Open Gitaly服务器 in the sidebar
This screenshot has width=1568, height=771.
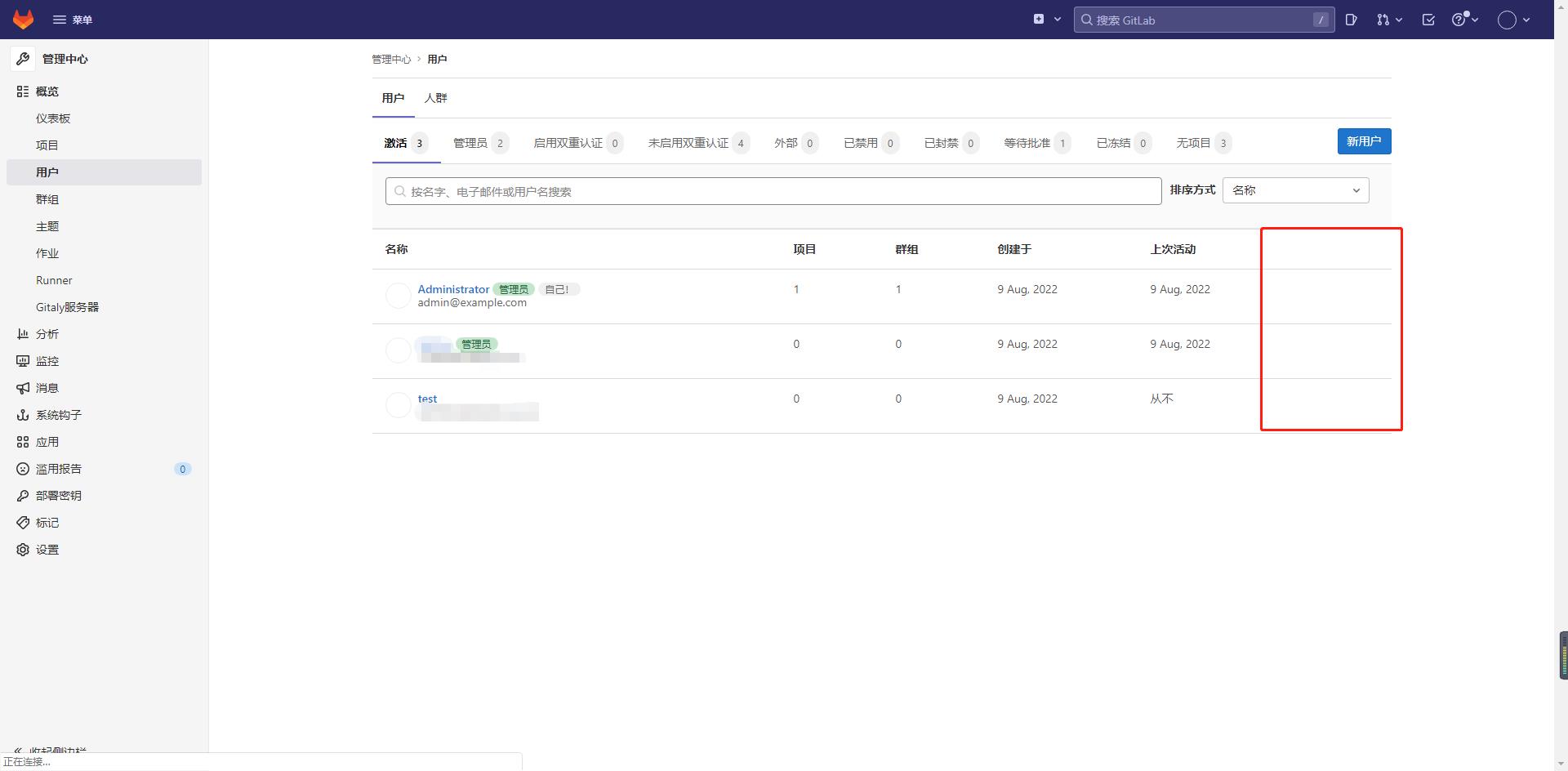67,307
